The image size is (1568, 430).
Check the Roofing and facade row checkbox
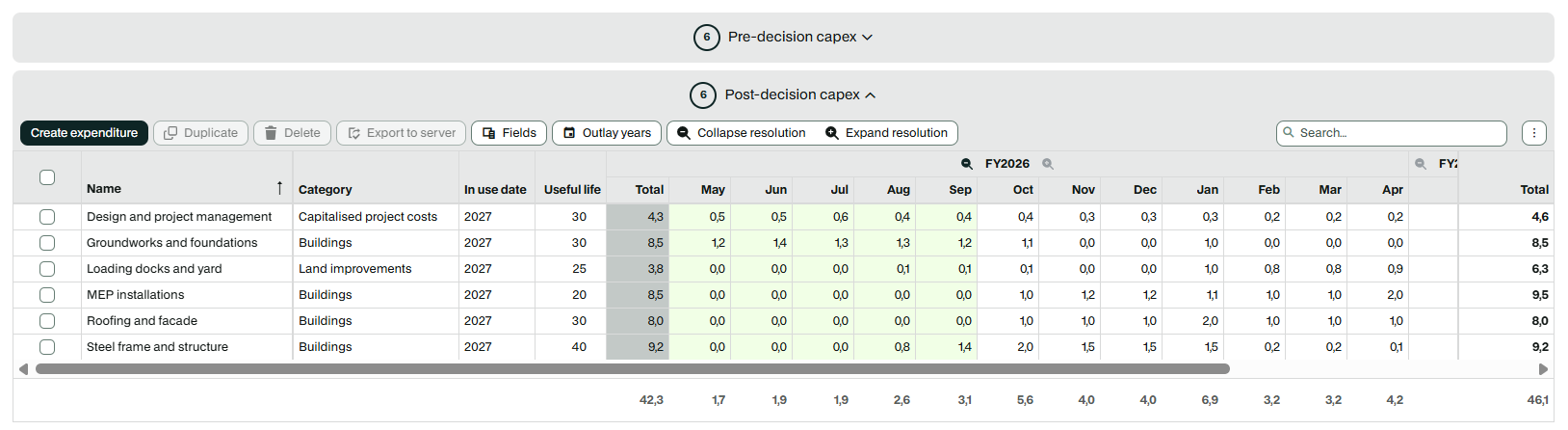(47, 321)
